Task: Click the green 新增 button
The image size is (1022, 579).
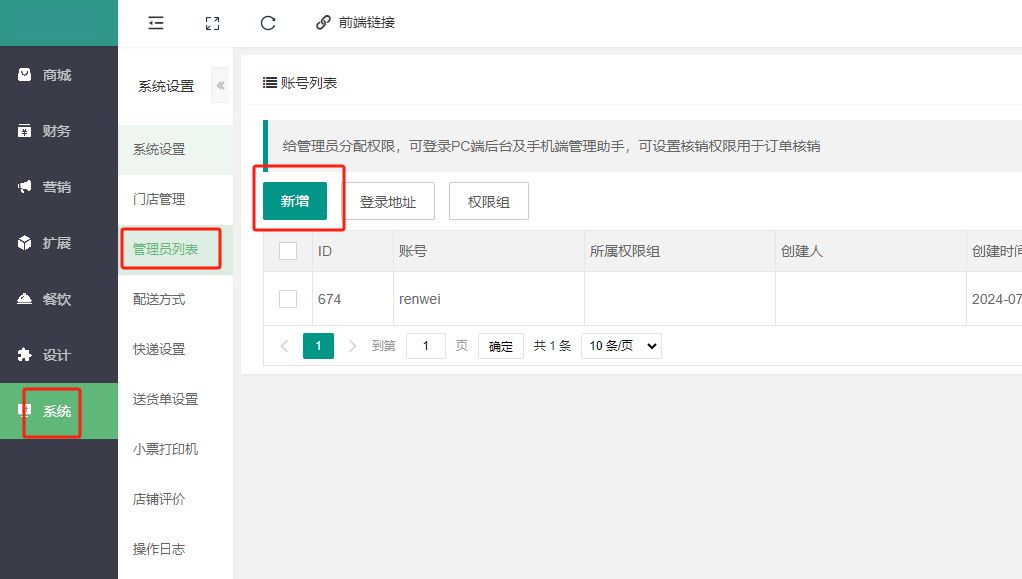Action: [x=295, y=201]
